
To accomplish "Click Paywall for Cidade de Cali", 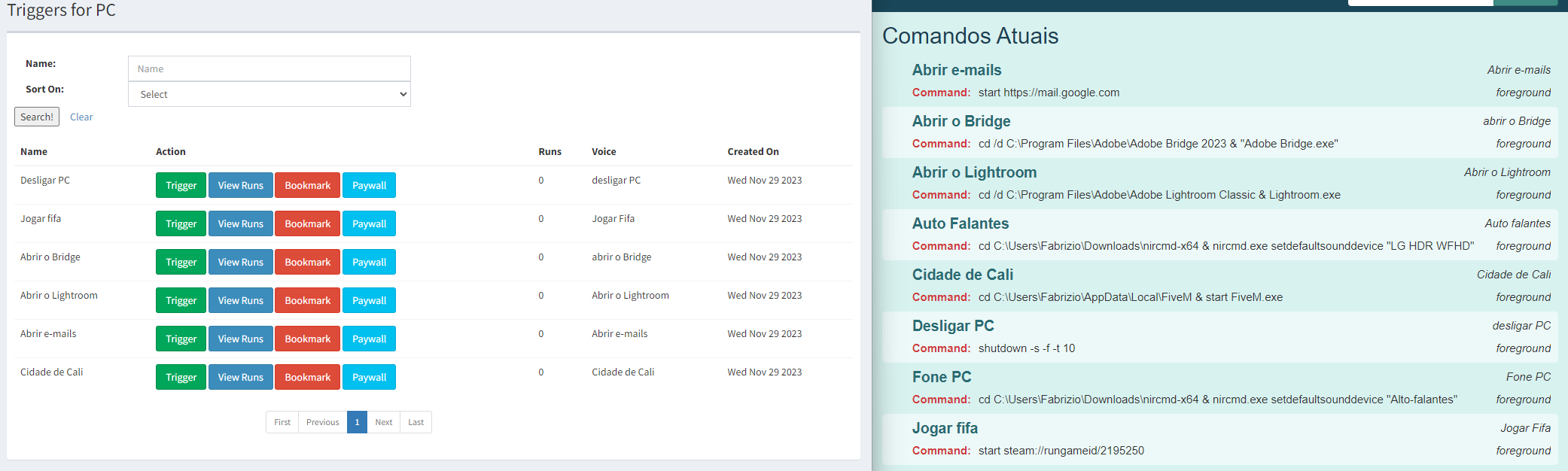I will (369, 377).
